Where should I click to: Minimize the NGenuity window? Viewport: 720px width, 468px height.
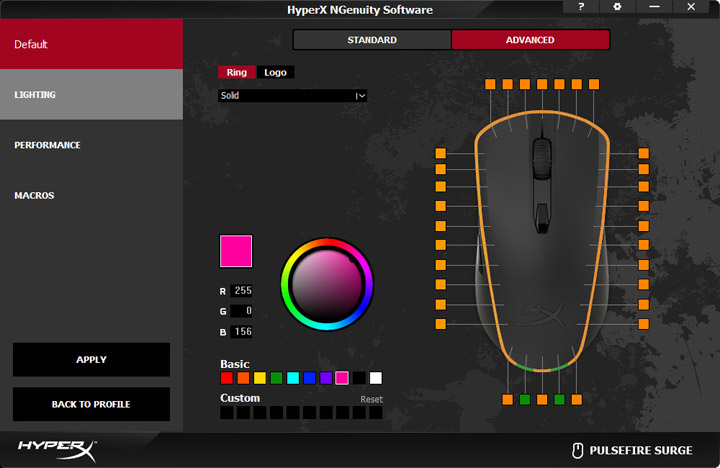pos(654,7)
